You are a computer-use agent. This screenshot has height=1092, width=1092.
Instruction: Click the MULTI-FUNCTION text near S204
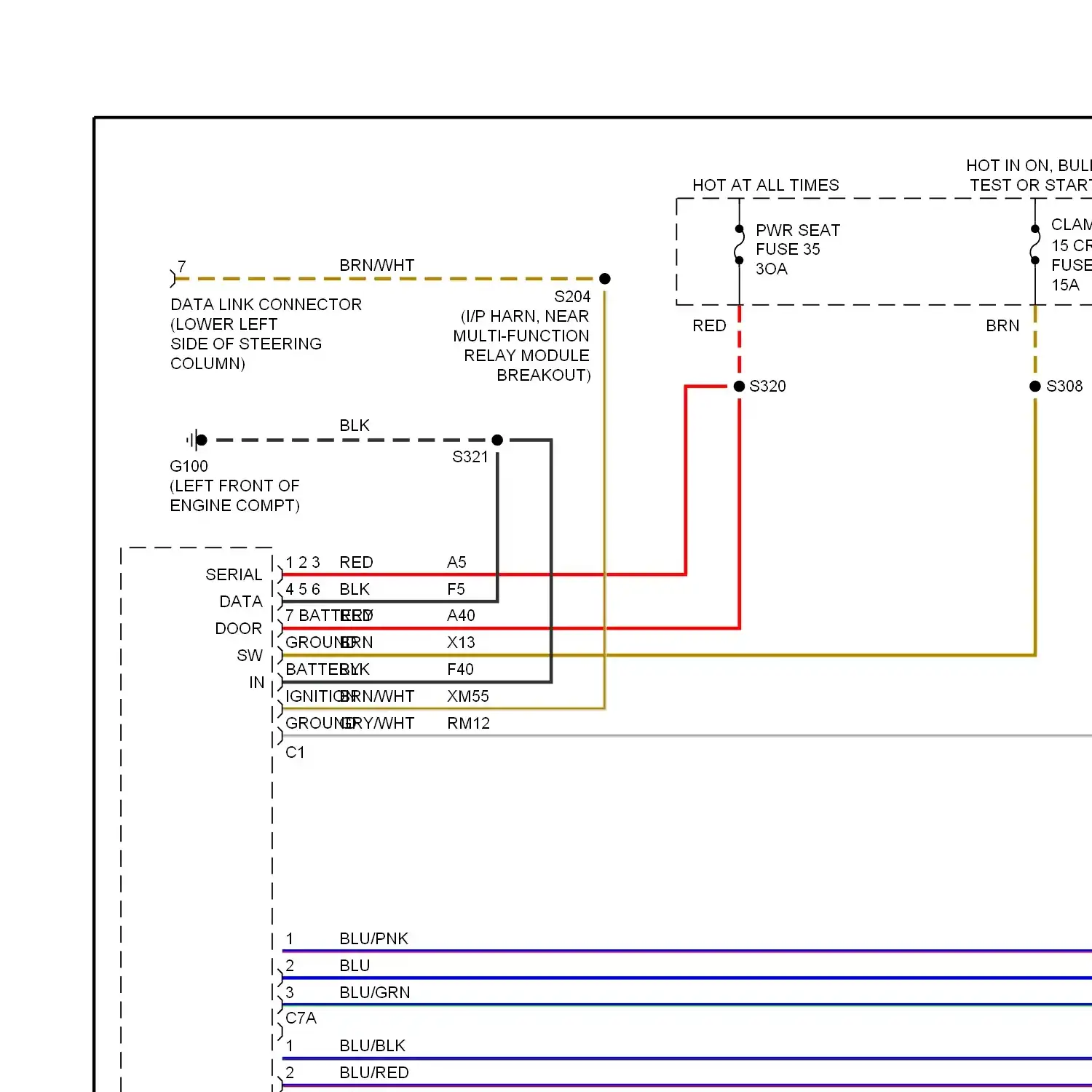[521, 336]
